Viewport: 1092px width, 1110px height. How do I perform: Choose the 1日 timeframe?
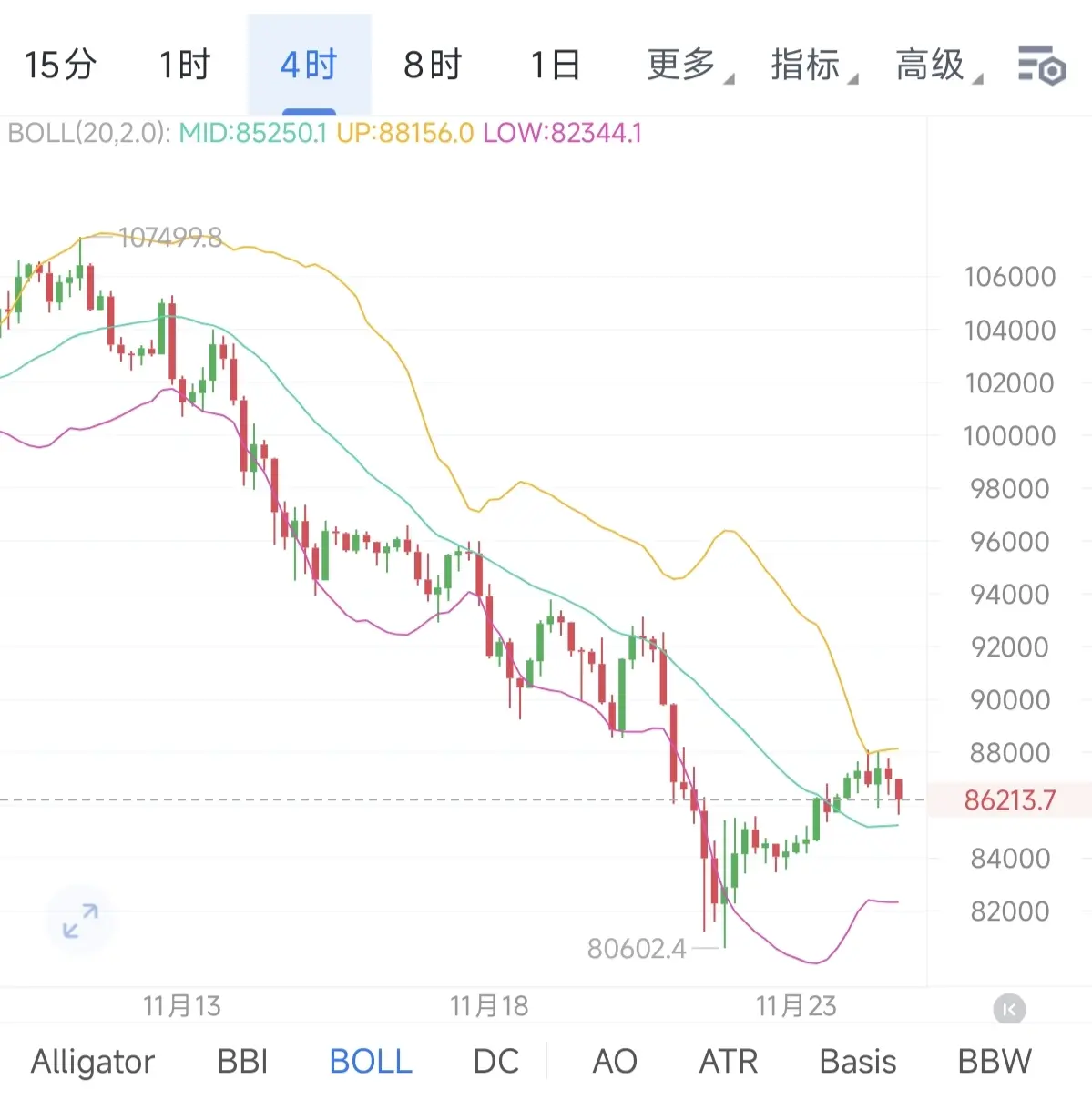[x=556, y=65]
